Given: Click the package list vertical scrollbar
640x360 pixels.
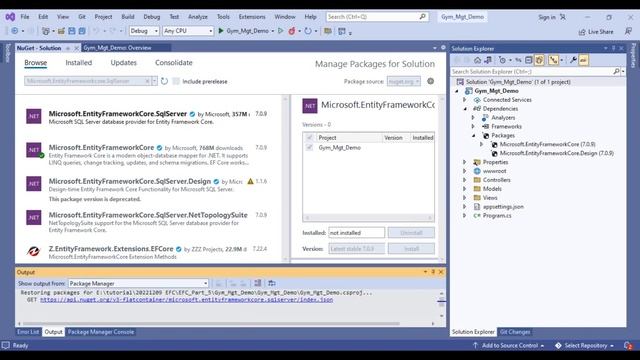Looking at the screenshot, I should pyautogui.click(x=285, y=178).
